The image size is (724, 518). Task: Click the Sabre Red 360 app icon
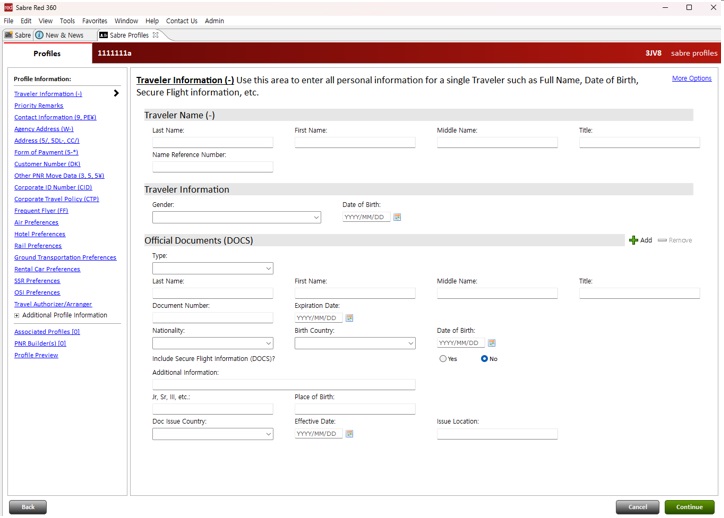click(x=8, y=7)
